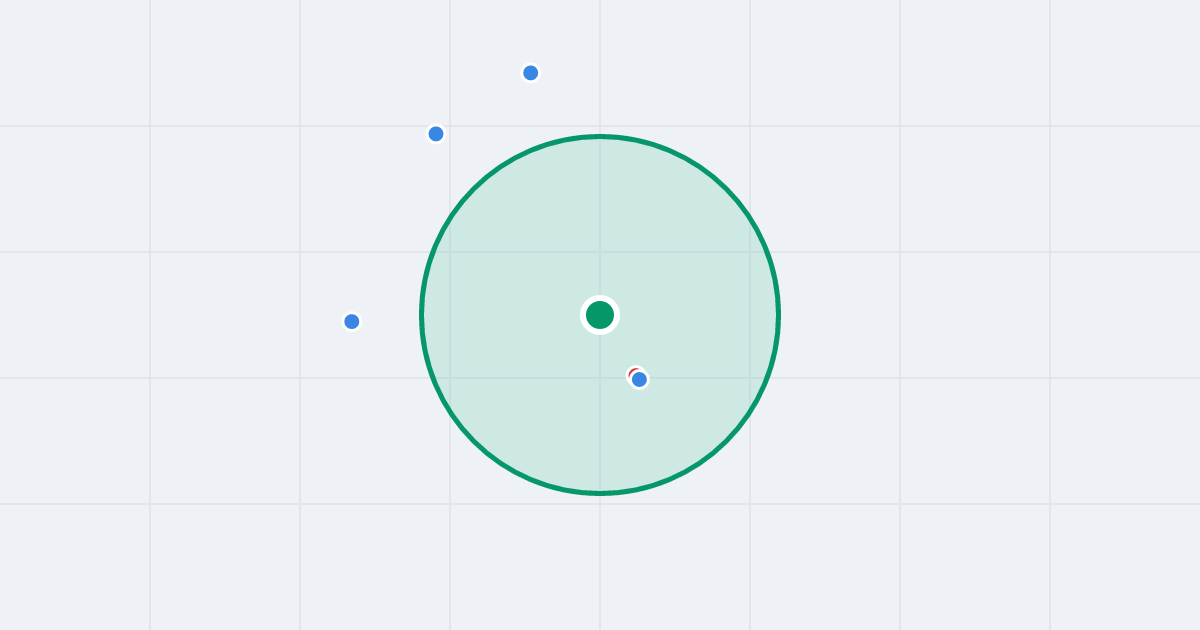Click shaded area between center and left ring edge
Viewport: 1200px width, 630px height.
(x=505, y=315)
